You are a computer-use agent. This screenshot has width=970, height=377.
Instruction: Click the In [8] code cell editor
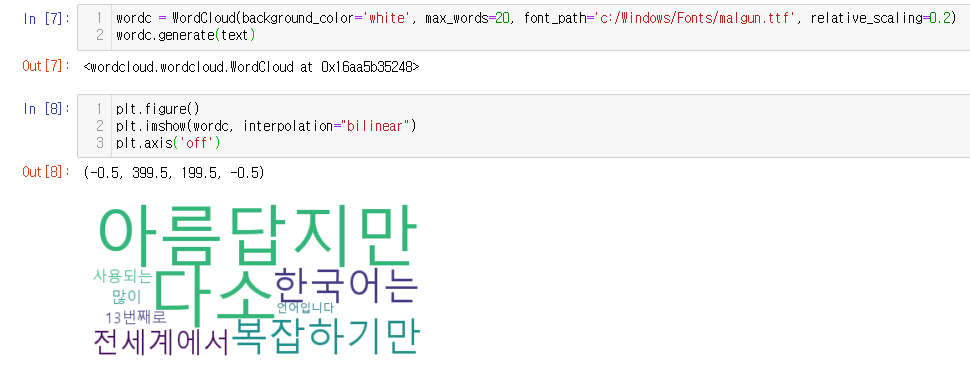click(x=523, y=126)
